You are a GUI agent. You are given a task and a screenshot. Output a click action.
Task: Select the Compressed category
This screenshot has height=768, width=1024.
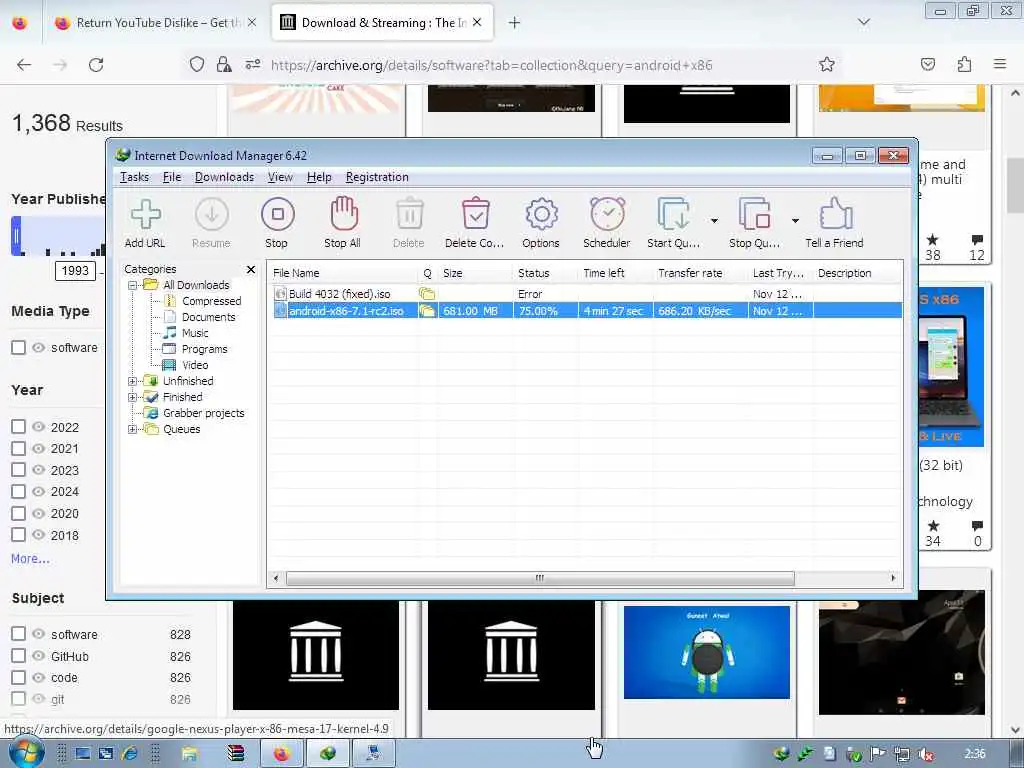pos(212,301)
